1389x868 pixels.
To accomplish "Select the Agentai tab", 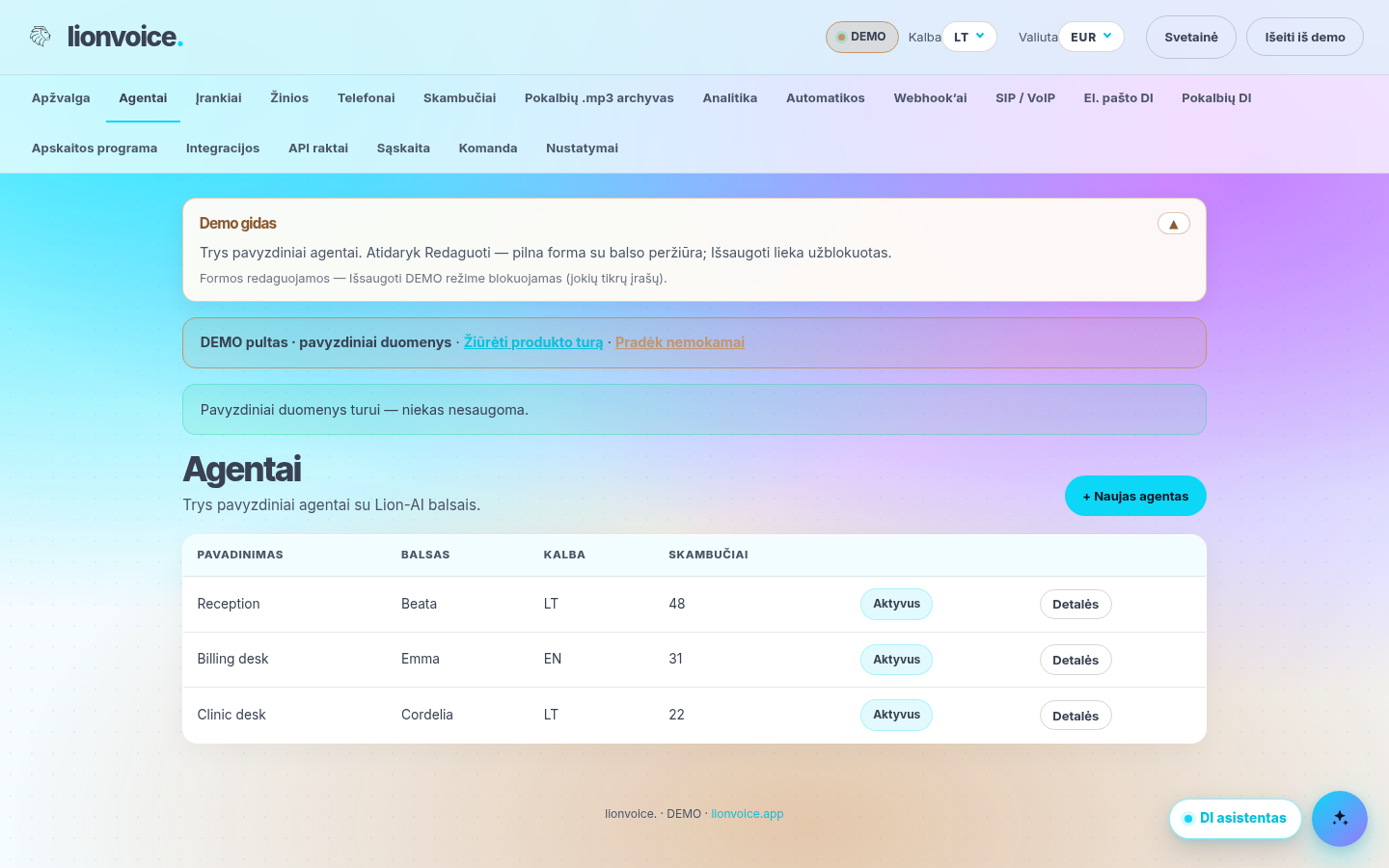I will point(143,97).
